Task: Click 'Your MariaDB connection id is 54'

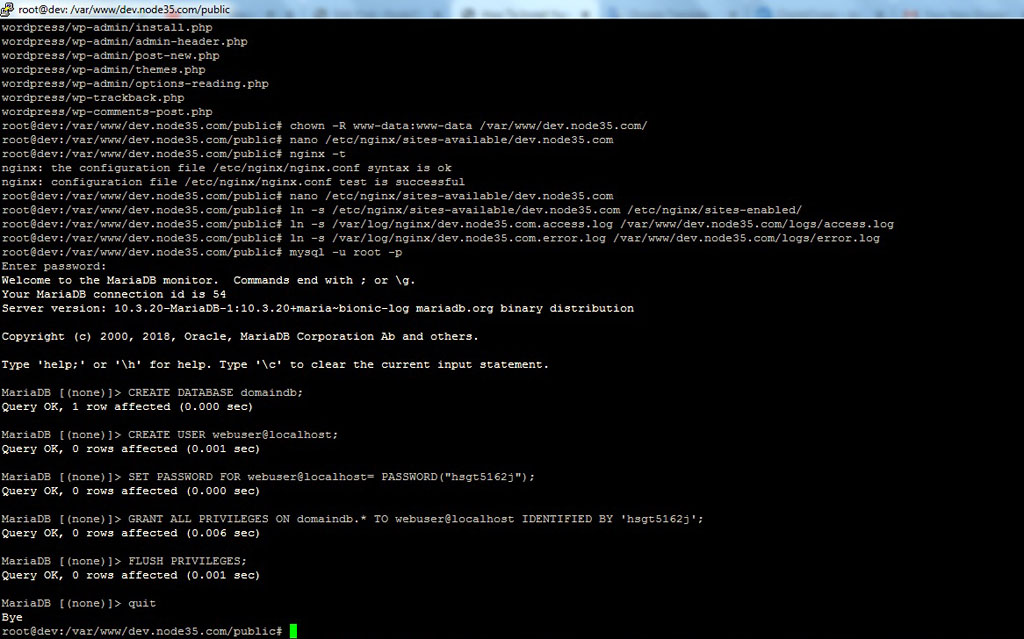Action: pos(114,295)
